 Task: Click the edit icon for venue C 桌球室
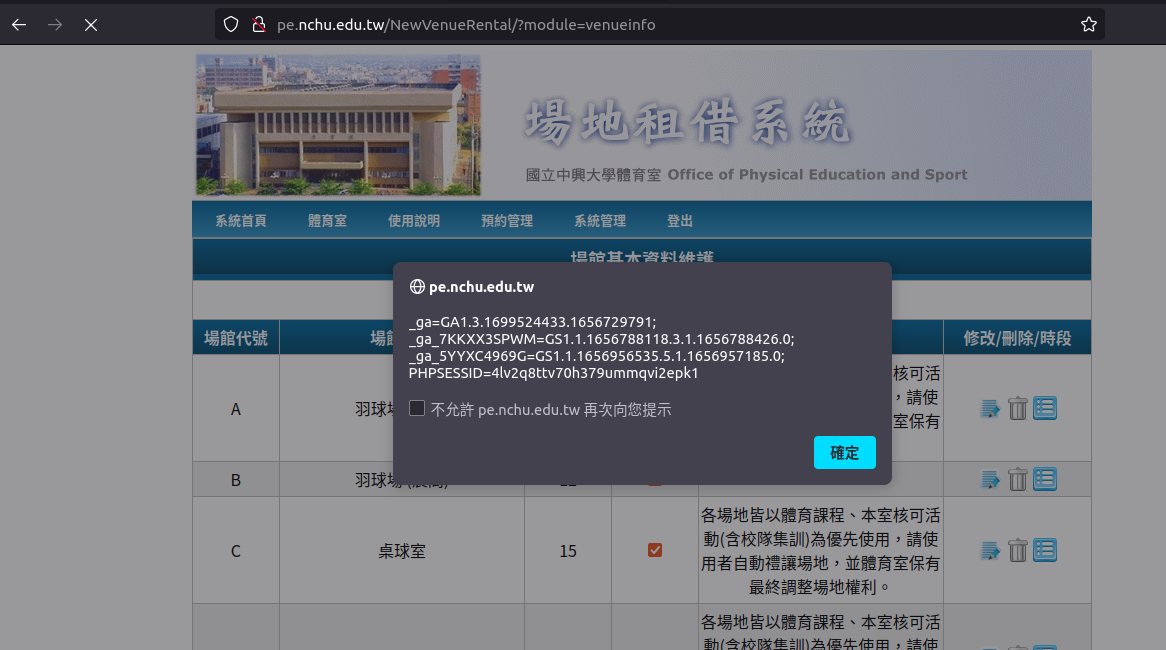click(990, 550)
